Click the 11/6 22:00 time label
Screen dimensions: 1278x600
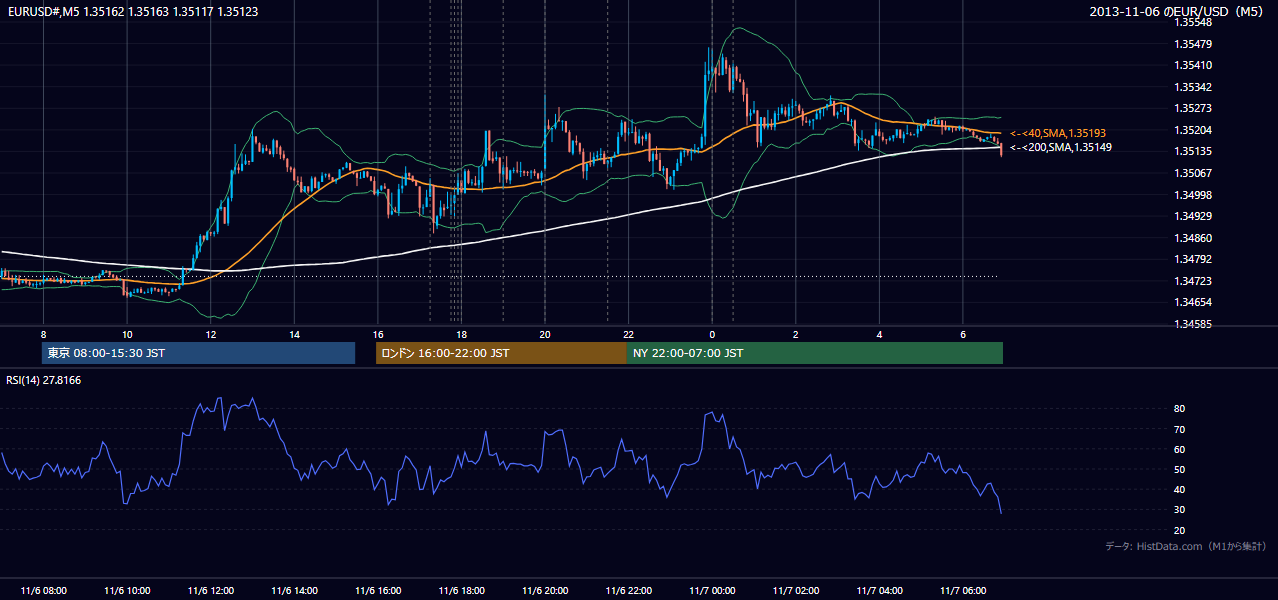coord(628,591)
